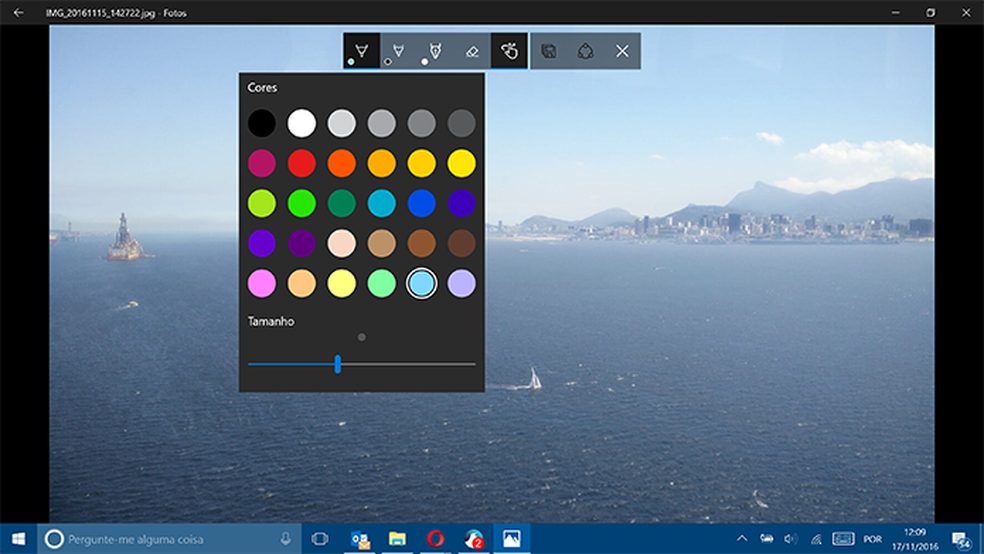This screenshot has height=554, width=984.
Task: Choose the red color swatch
Action: pyautogui.click(x=302, y=163)
